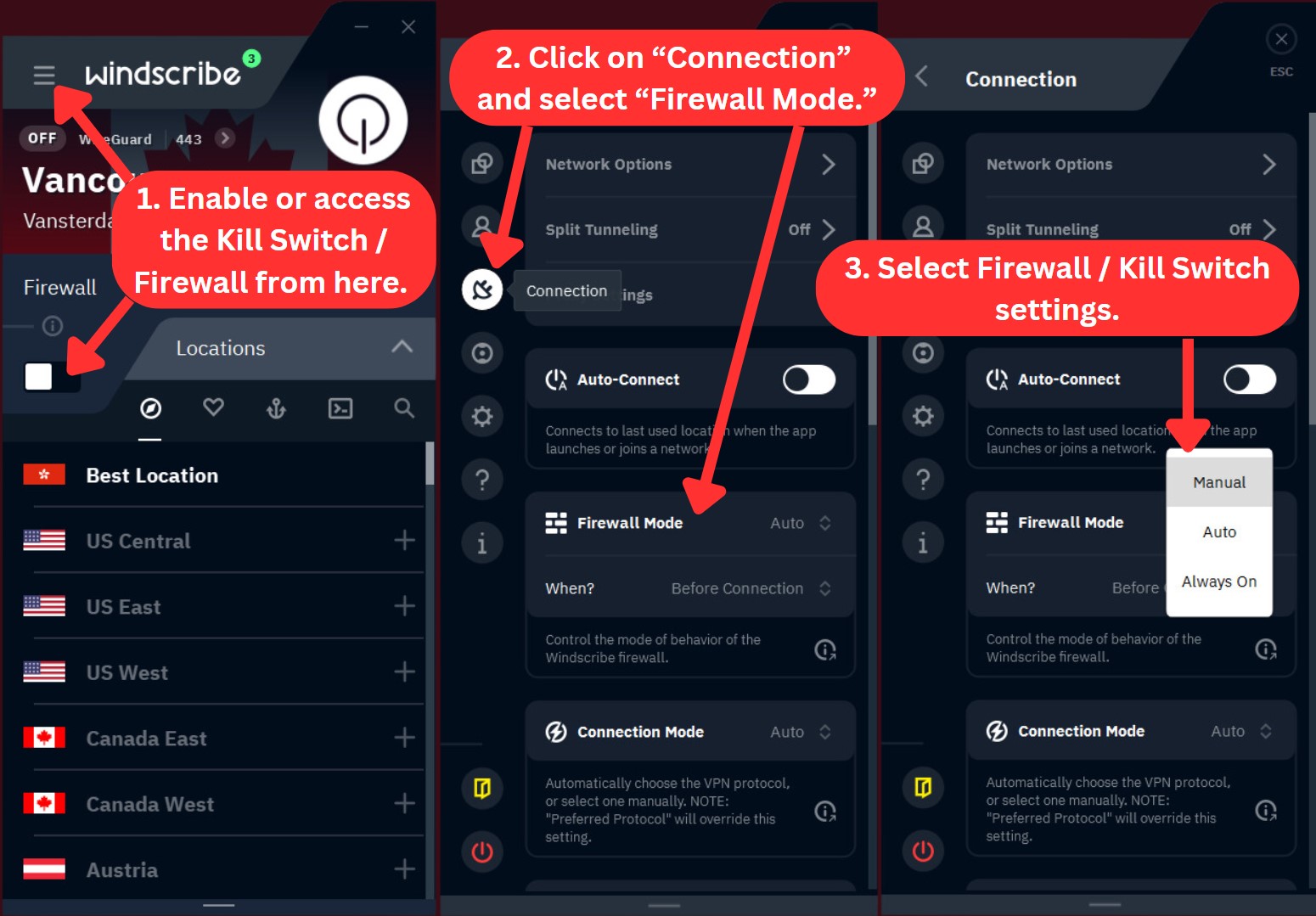The height and width of the screenshot is (916, 1316).
Task: Click red quit power icon in right panel
Action: pyautogui.click(x=923, y=851)
